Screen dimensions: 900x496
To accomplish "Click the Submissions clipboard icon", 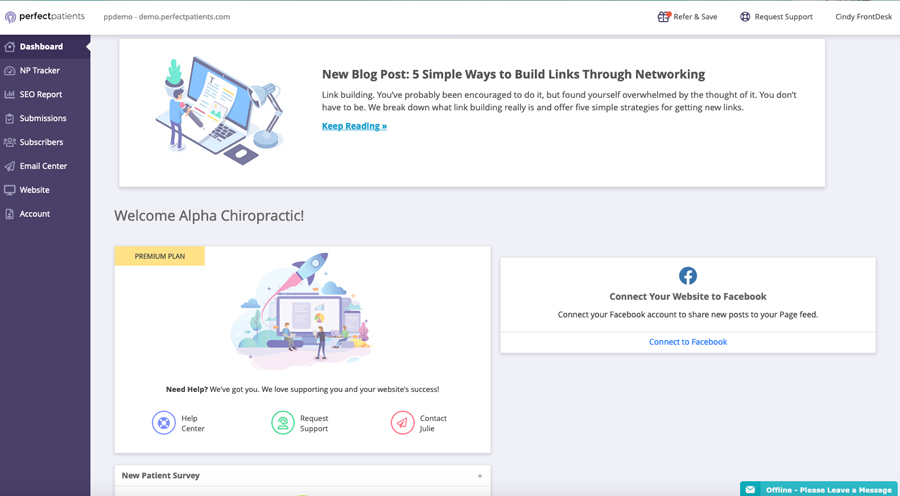I will [9, 118].
